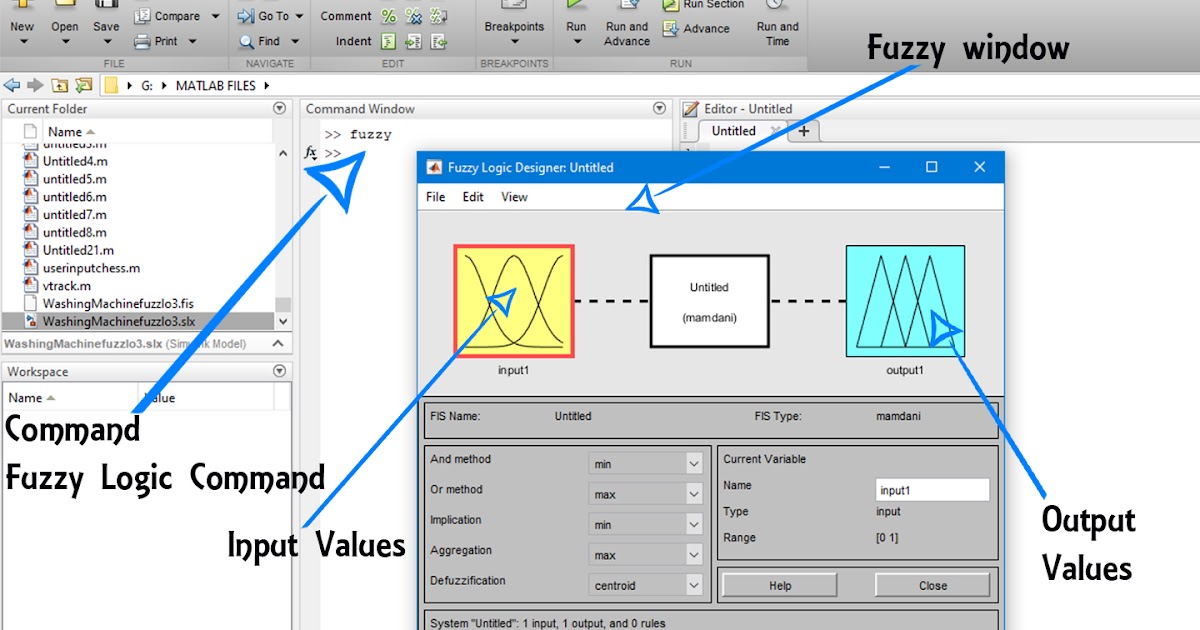Viewport: 1200px width, 630px height.
Task: Click the Help button in Fuzzy Designer
Action: [780, 586]
